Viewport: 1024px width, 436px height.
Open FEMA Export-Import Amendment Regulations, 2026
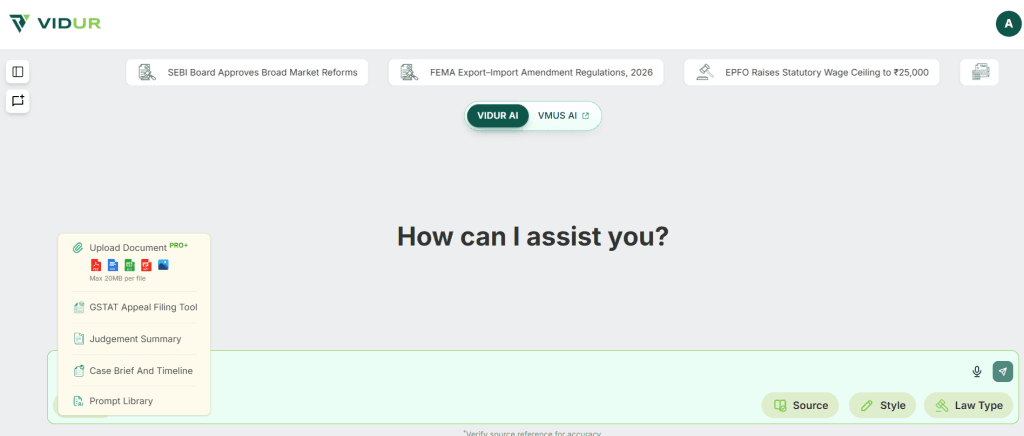(526, 72)
